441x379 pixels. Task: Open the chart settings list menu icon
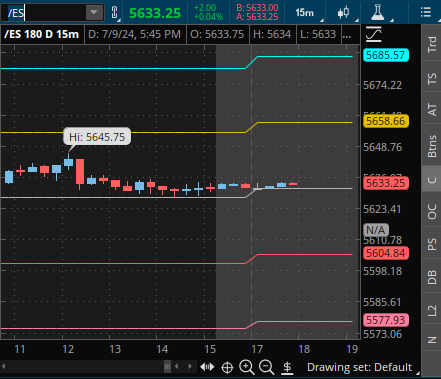pyautogui.click(x=426, y=13)
